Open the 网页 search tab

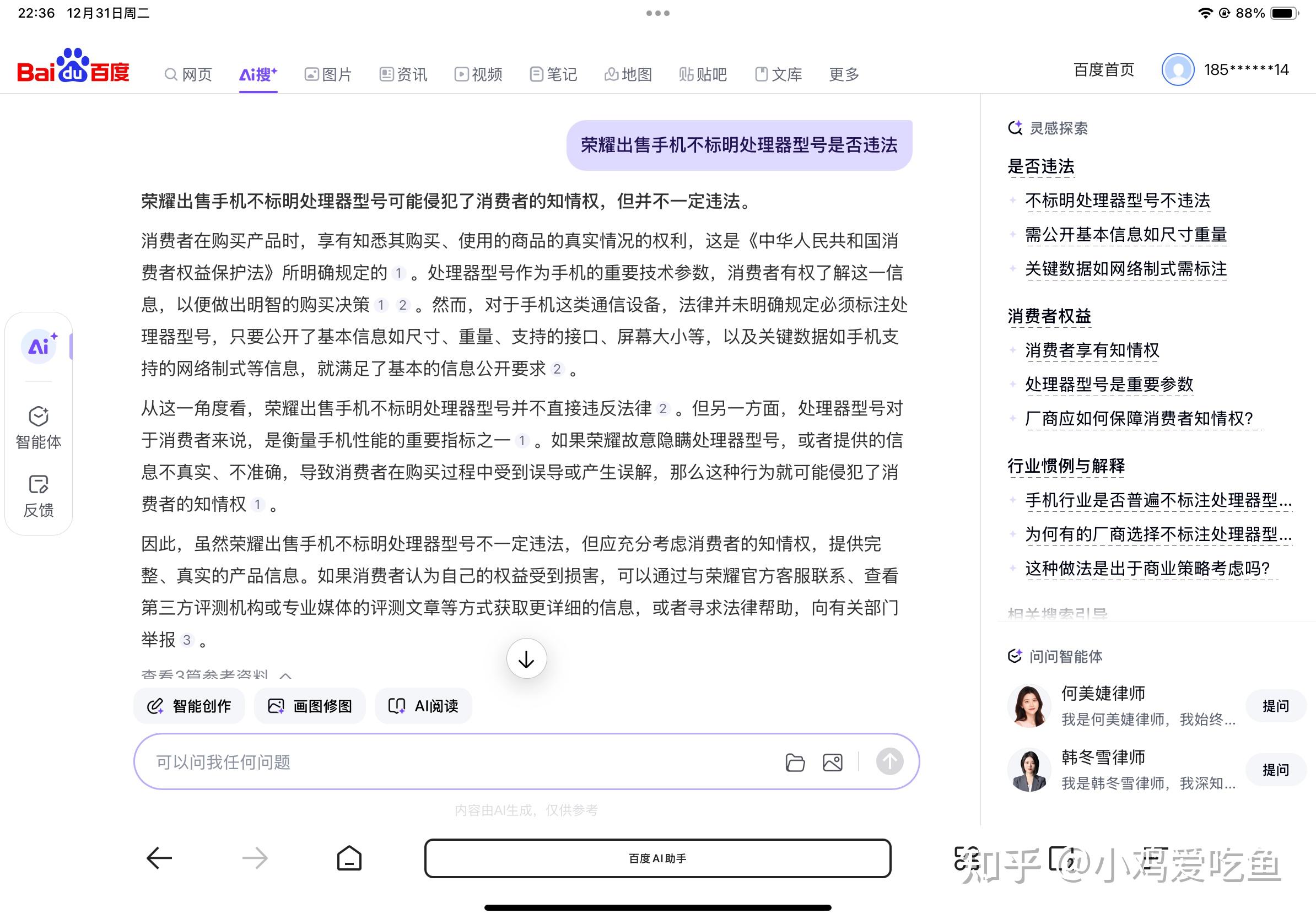coord(188,74)
